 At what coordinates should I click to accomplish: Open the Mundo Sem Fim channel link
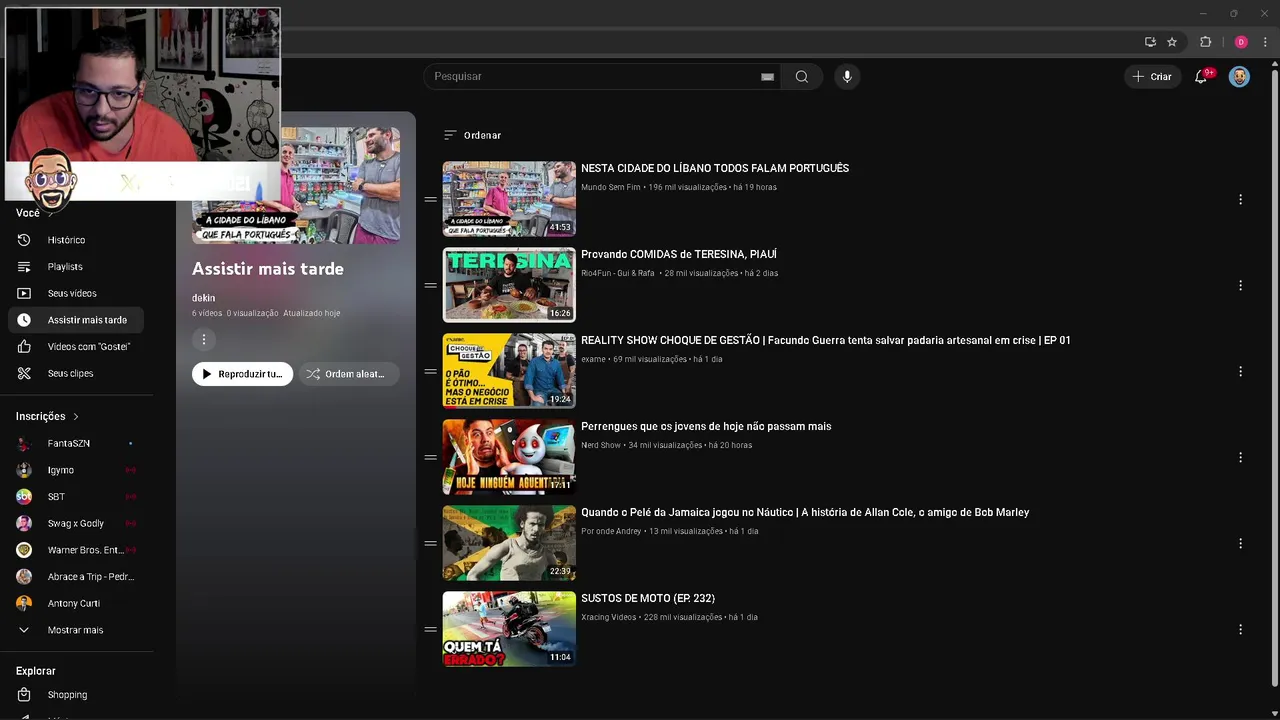click(610, 187)
